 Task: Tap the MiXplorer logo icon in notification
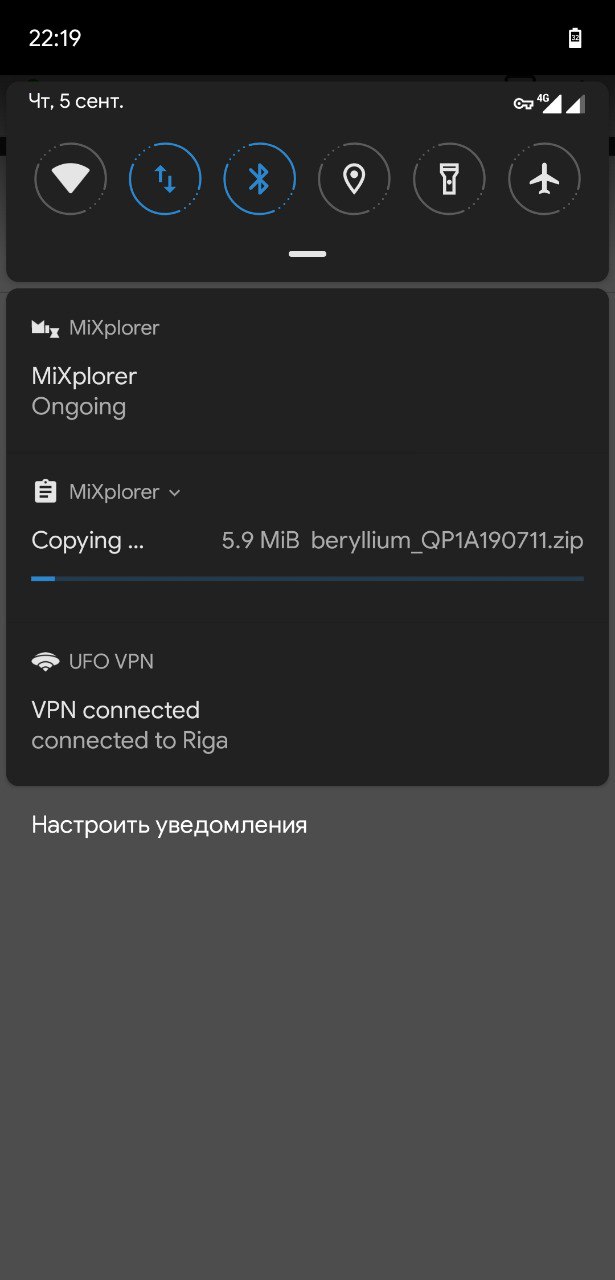click(45, 328)
